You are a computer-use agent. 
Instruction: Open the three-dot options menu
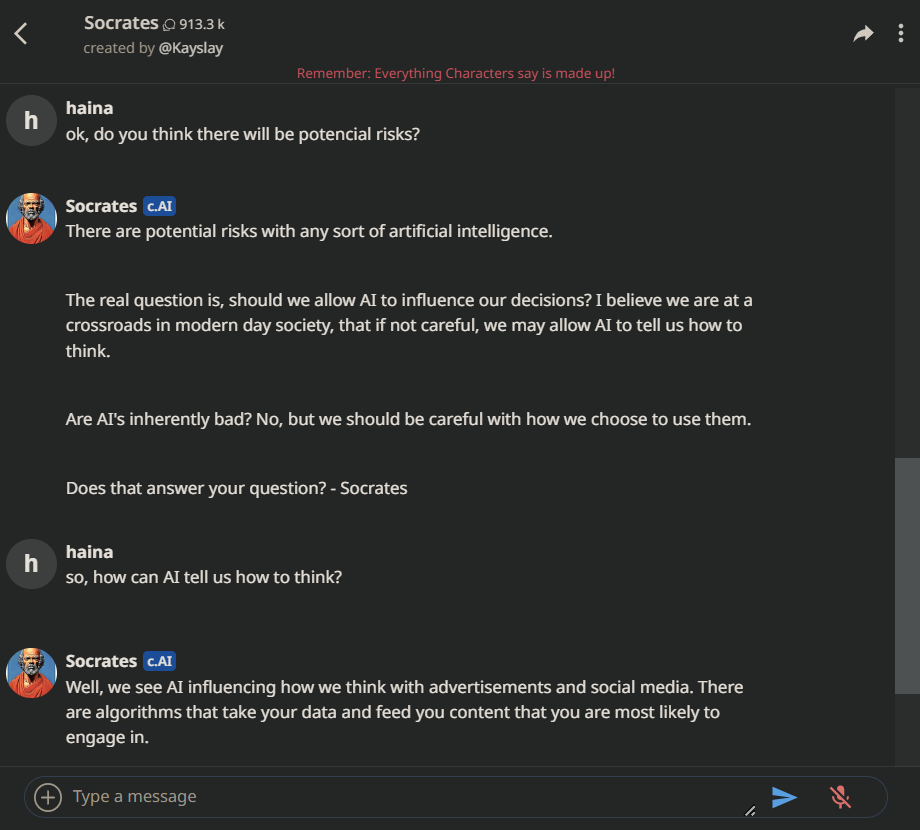pyautogui.click(x=900, y=34)
